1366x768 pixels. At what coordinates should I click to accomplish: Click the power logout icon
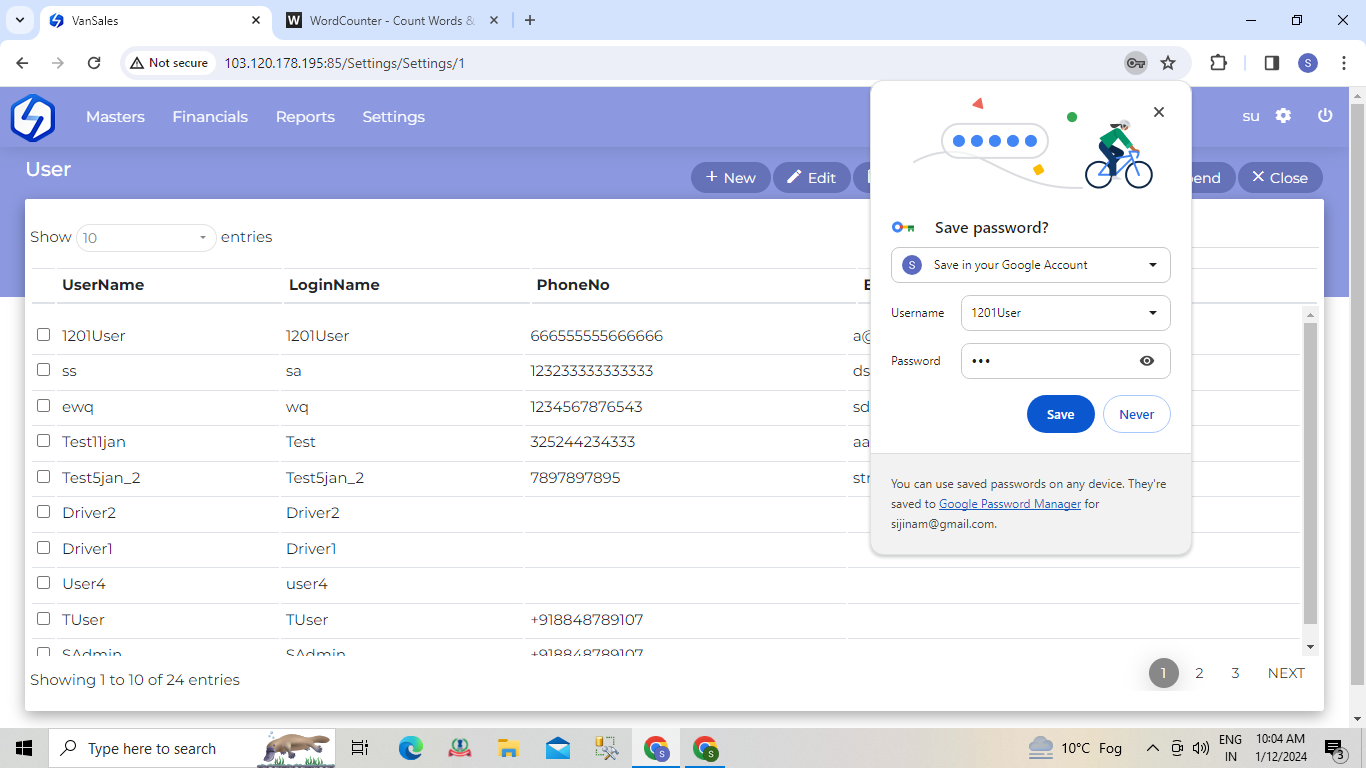click(x=1325, y=116)
